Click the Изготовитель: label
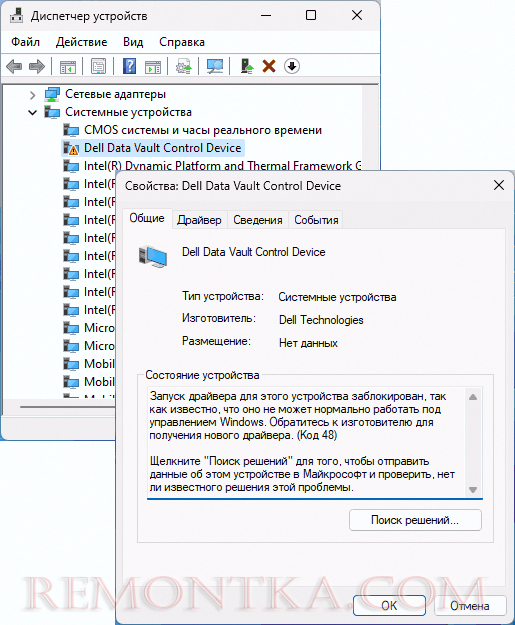The width and height of the screenshot is (515, 625). click(219, 318)
